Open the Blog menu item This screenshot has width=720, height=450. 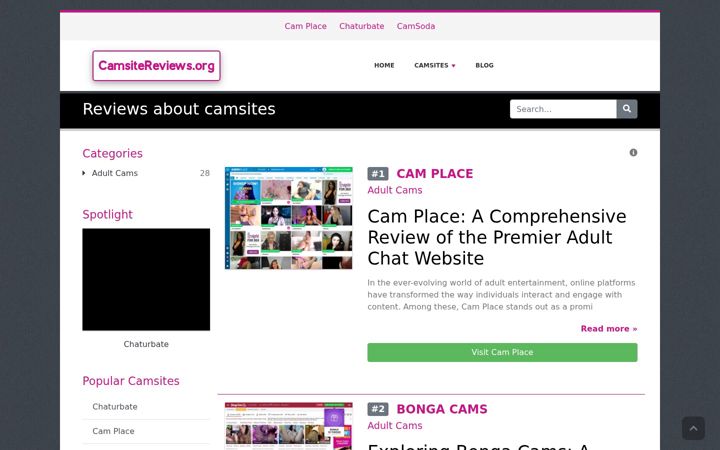click(x=484, y=65)
